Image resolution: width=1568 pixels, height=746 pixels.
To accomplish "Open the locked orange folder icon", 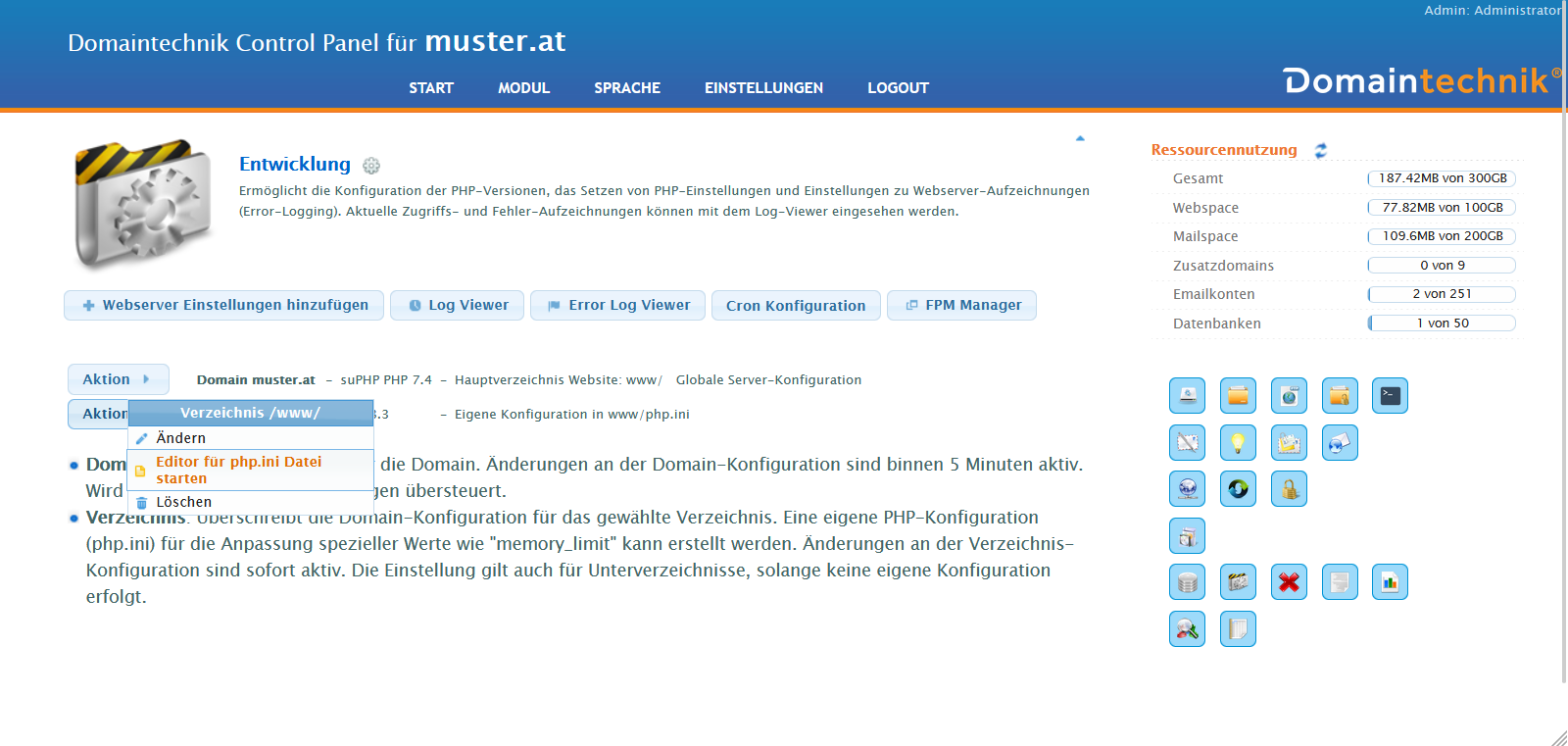I will [x=1340, y=396].
